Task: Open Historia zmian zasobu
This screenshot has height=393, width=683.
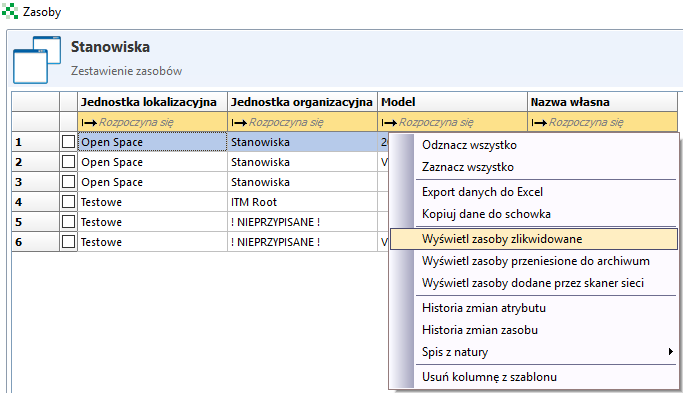Action: coord(534,330)
